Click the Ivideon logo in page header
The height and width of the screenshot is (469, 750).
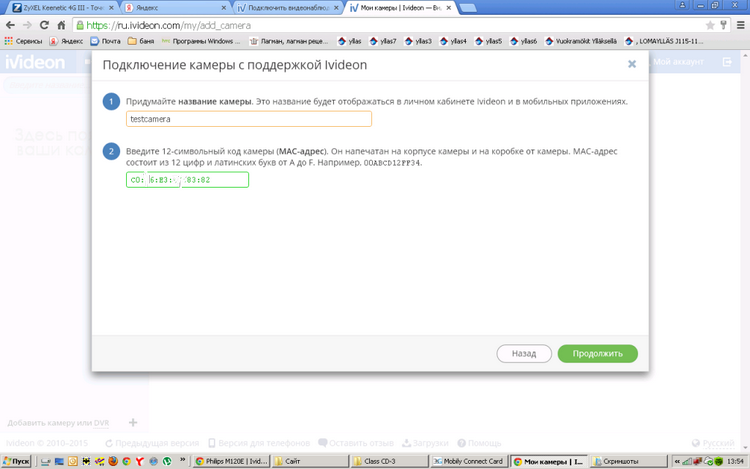pos(35,62)
